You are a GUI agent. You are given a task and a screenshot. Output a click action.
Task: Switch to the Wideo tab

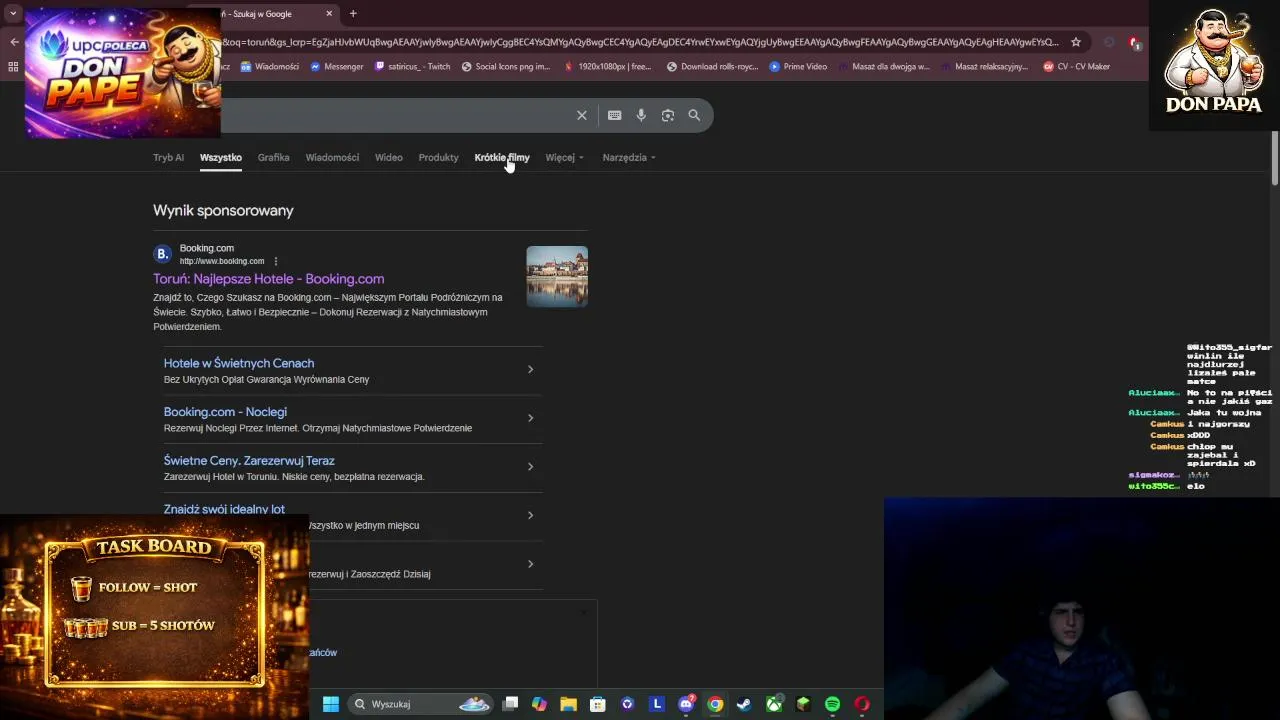(389, 157)
